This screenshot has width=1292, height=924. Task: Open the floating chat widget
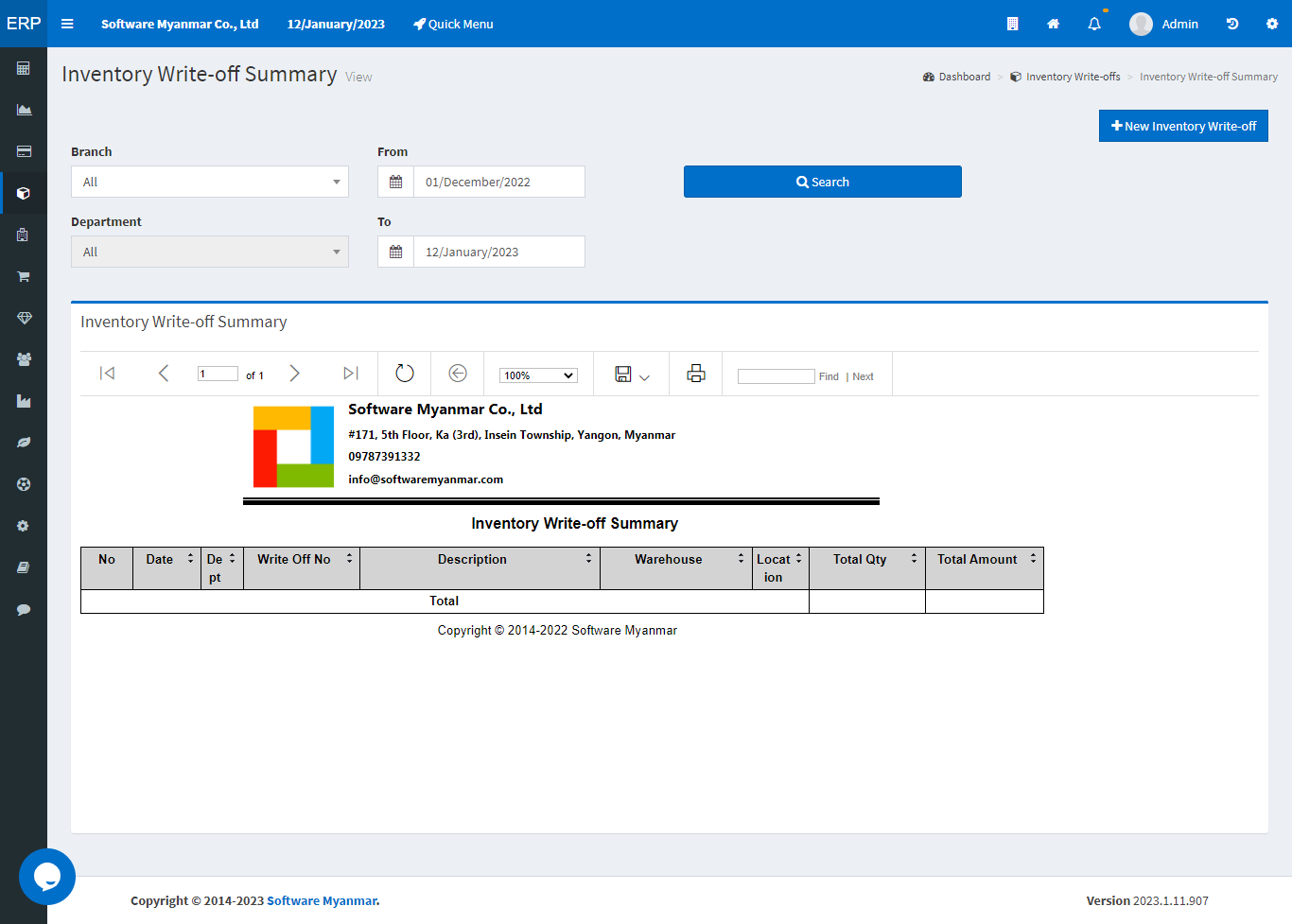(47, 877)
